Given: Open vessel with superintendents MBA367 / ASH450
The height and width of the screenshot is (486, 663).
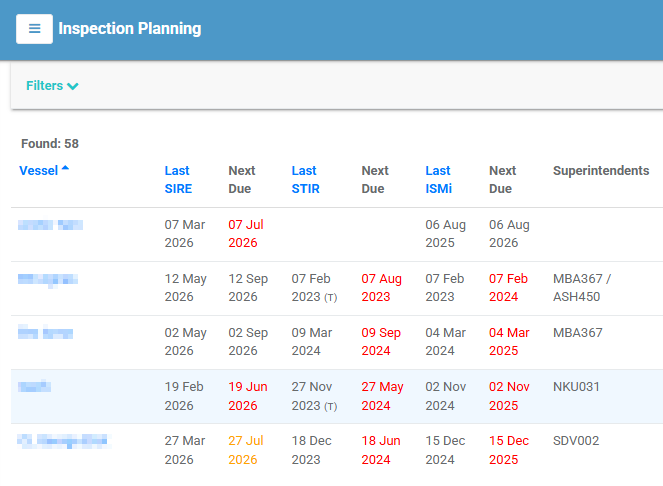Looking at the screenshot, I should tap(48, 279).
